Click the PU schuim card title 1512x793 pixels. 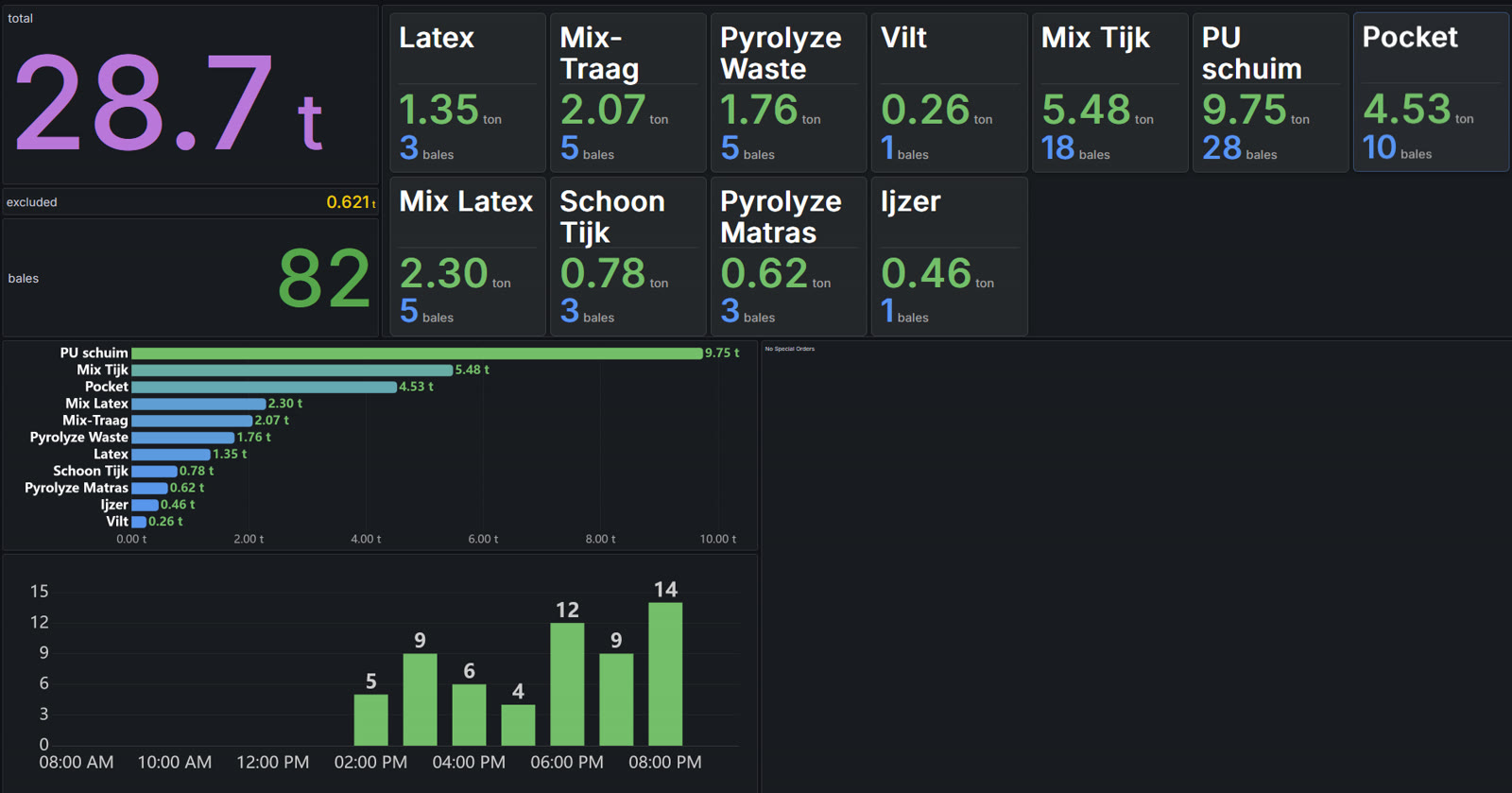click(x=1251, y=53)
